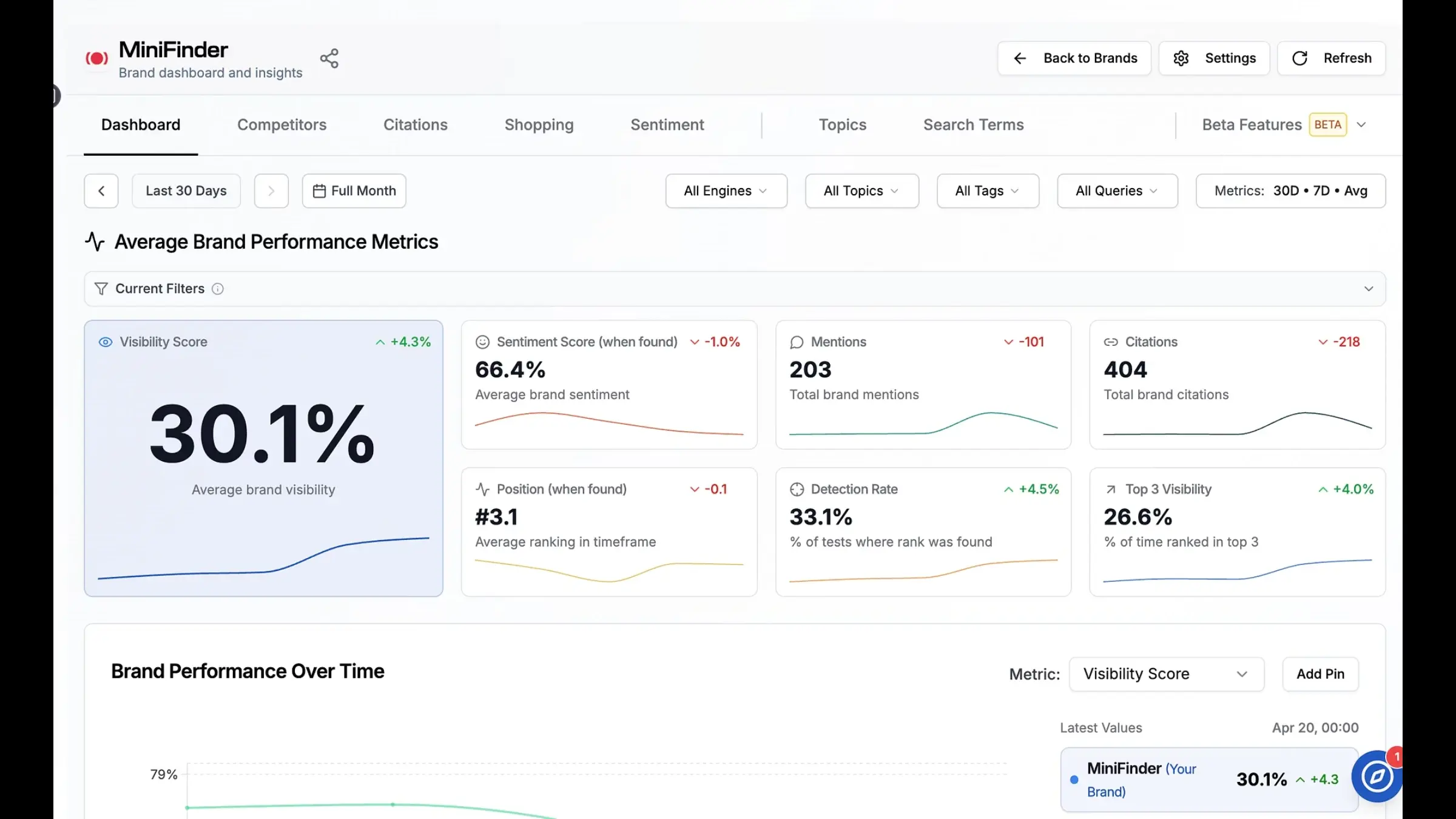Click the target icon on Detection Rate

point(797,489)
